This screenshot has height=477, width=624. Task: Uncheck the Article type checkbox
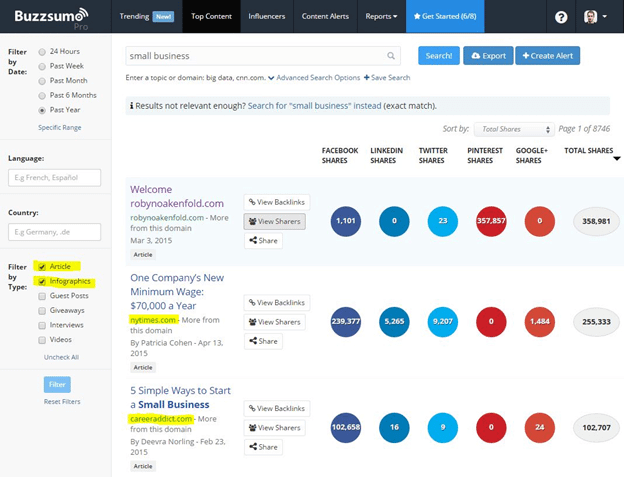click(x=42, y=267)
